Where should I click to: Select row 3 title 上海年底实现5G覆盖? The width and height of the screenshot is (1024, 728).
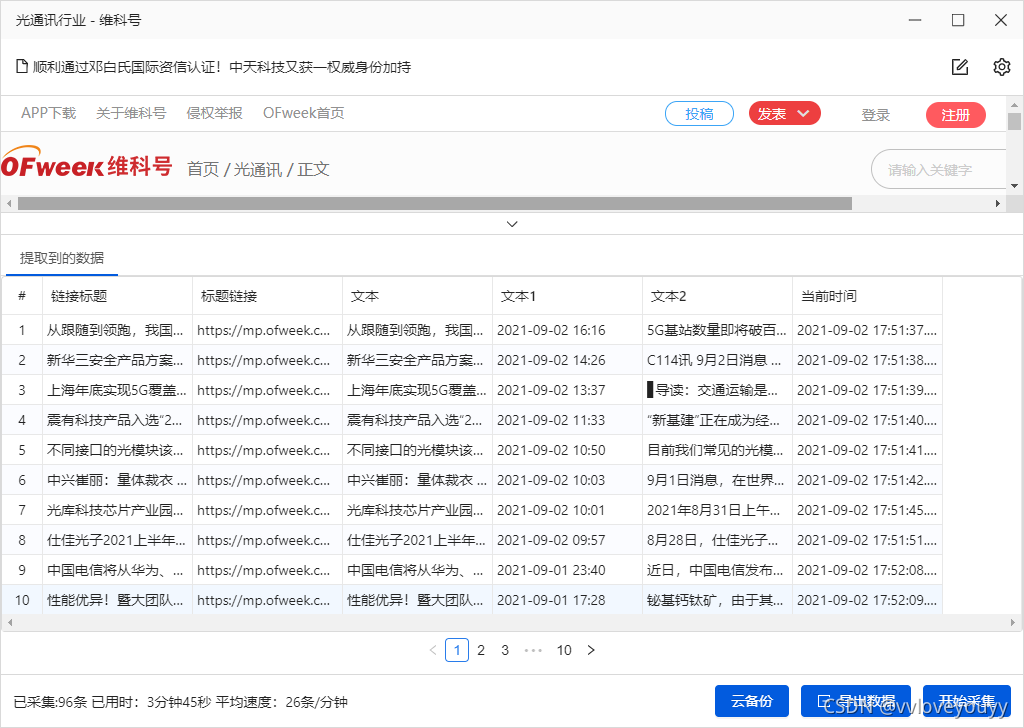[117, 390]
